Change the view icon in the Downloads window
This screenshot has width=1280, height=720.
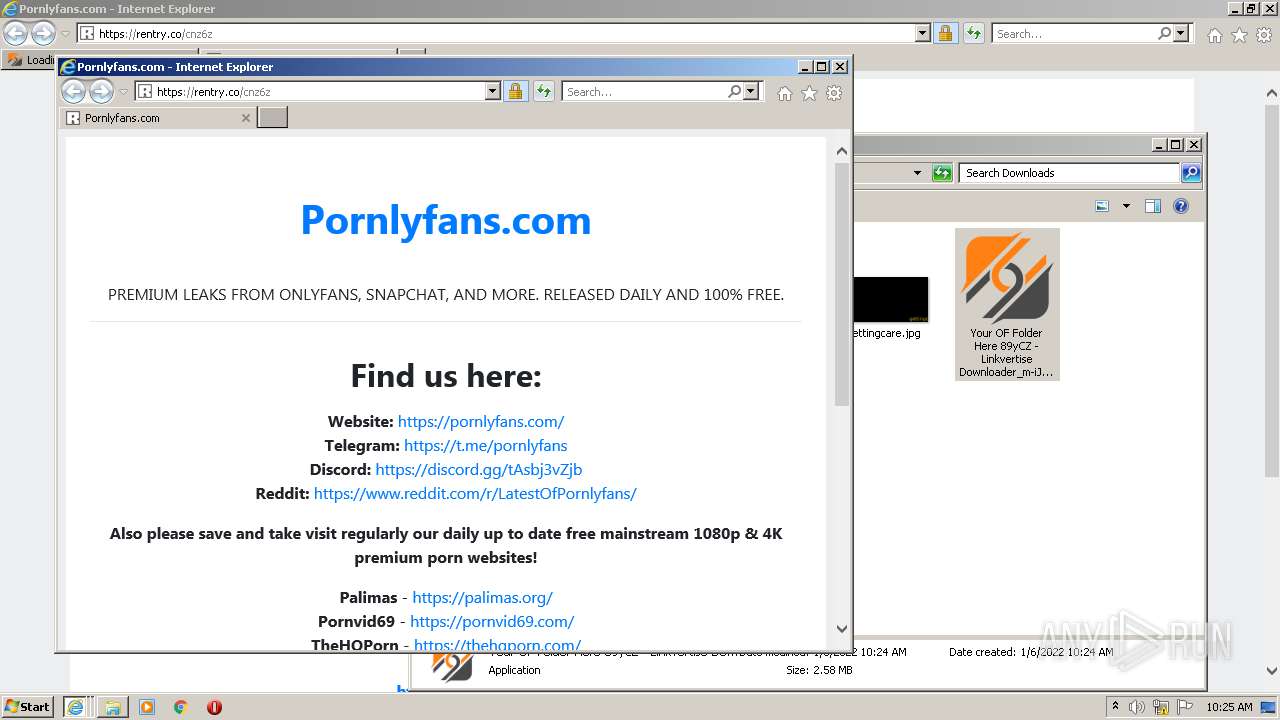[1102, 206]
